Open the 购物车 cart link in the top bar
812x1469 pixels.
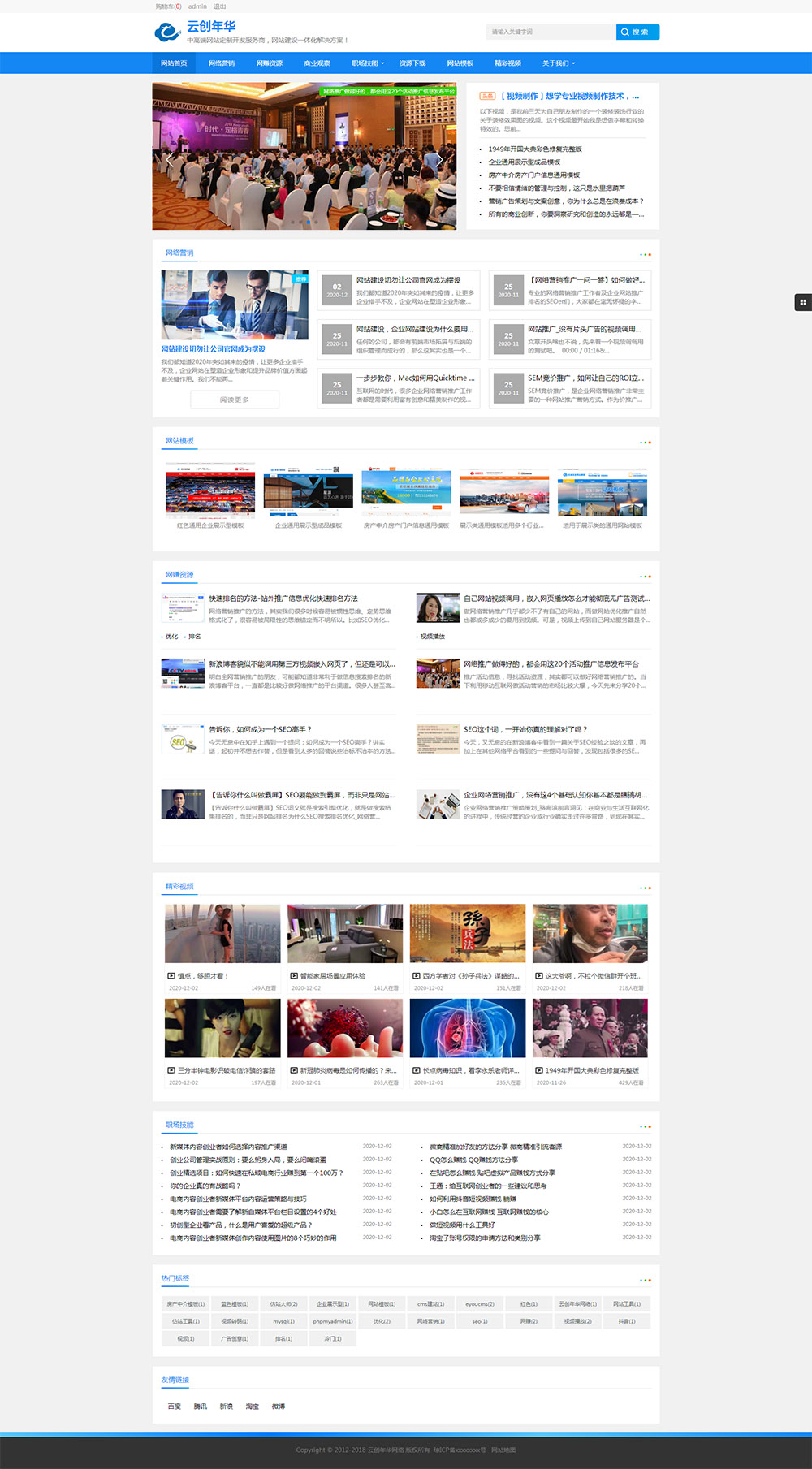point(168,6)
